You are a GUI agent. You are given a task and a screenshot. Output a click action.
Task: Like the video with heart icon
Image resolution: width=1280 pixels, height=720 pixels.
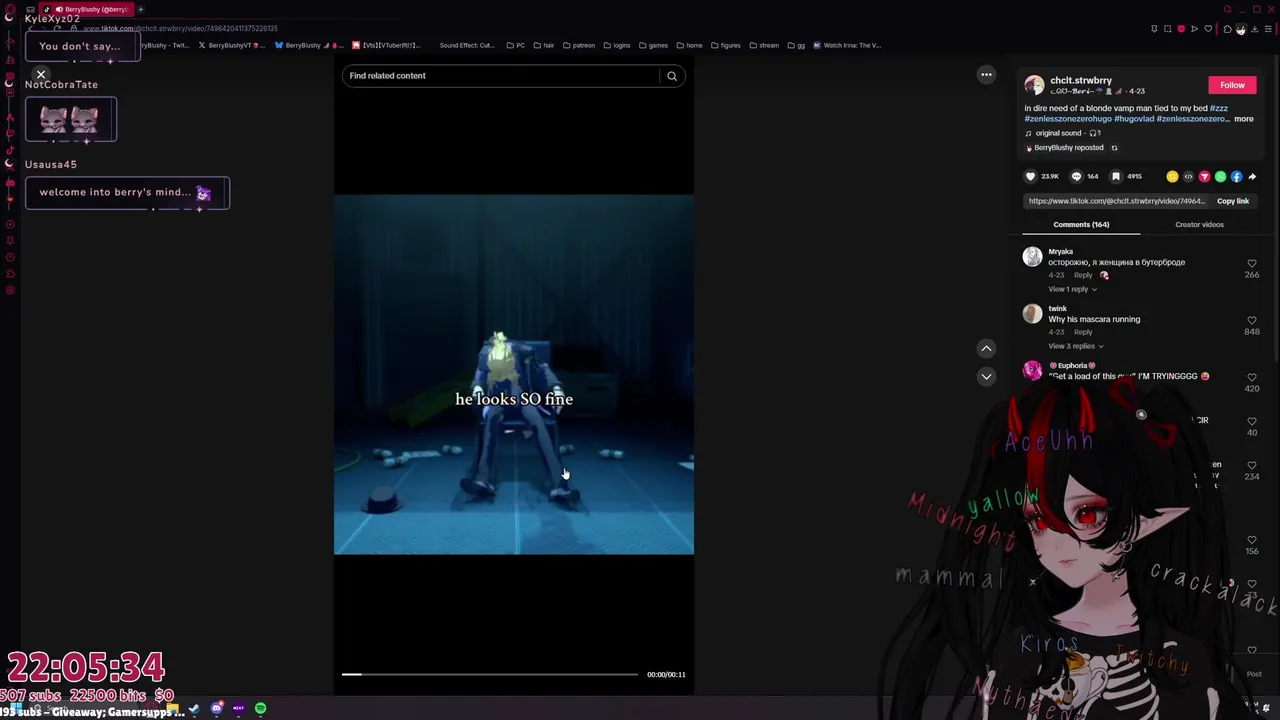1031,176
